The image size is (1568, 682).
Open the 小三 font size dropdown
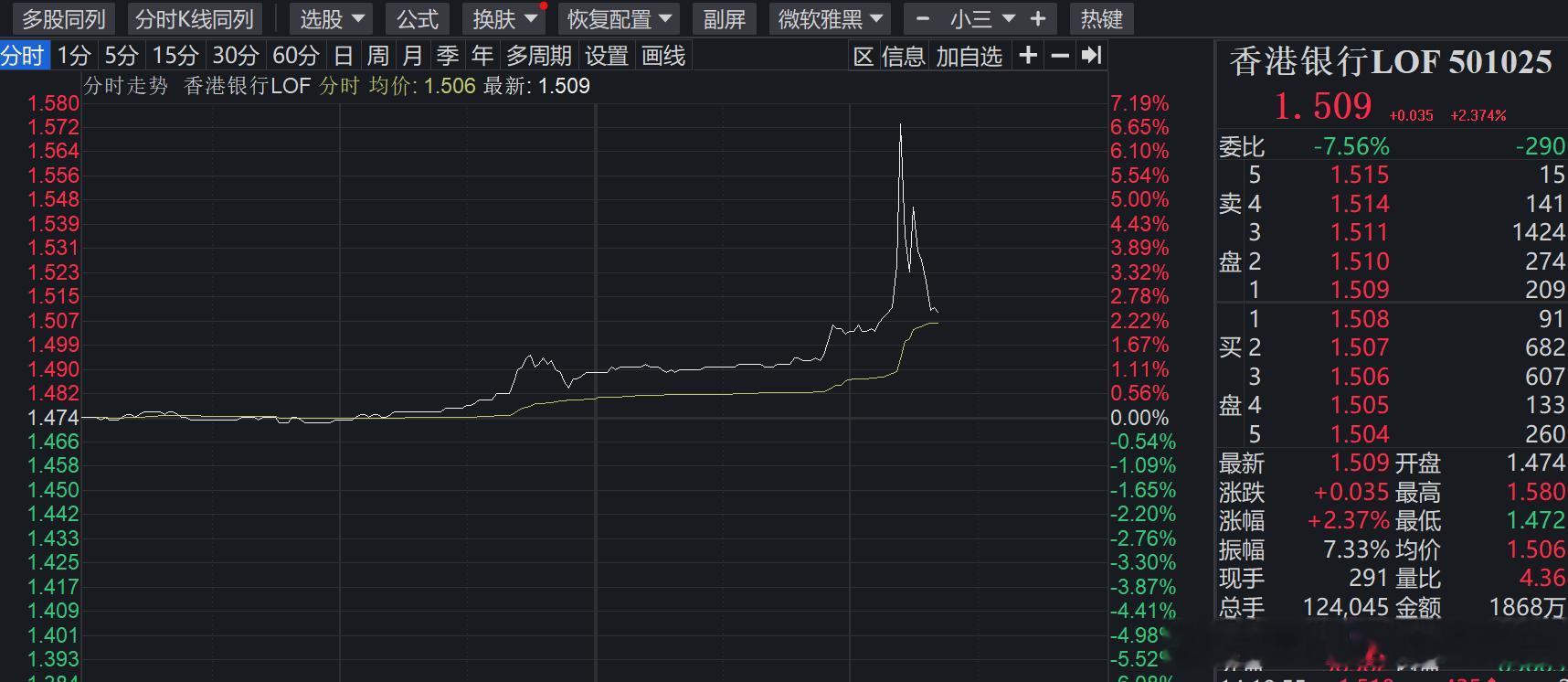pyautogui.click(x=981, y=18)
